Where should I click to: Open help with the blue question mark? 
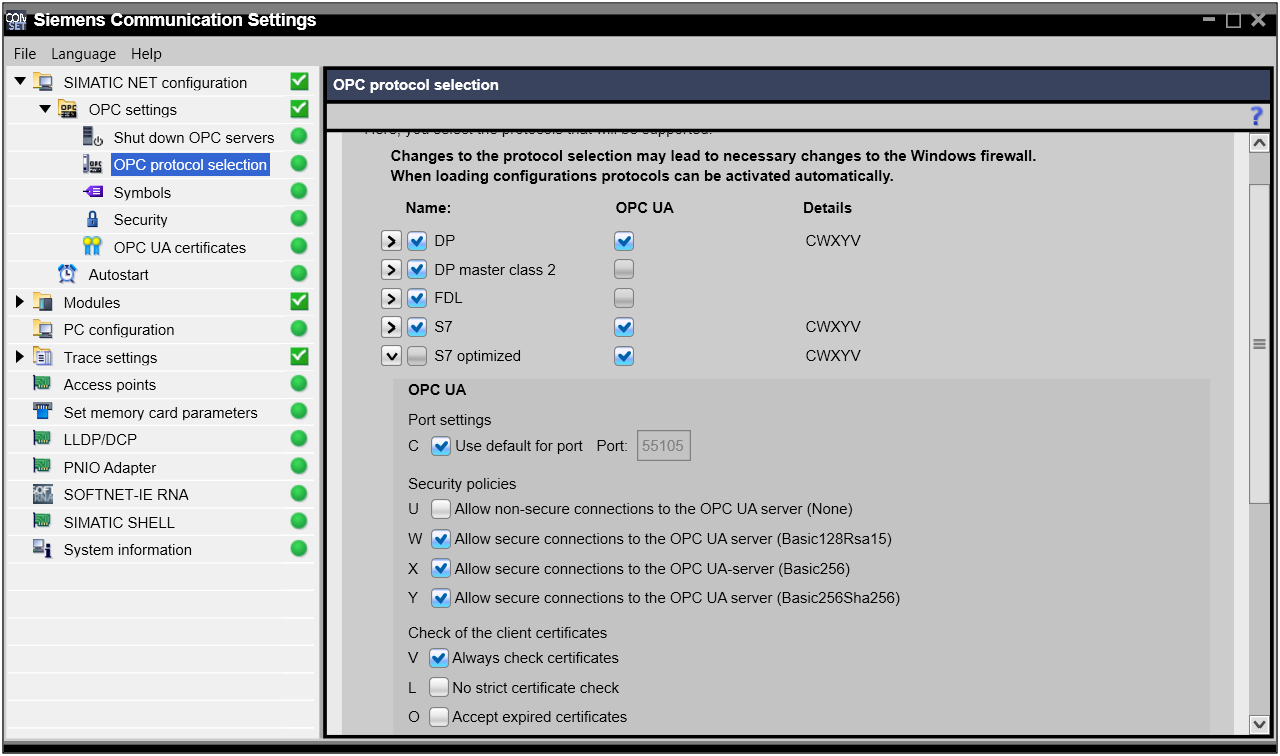click(x=1257, y=116)
